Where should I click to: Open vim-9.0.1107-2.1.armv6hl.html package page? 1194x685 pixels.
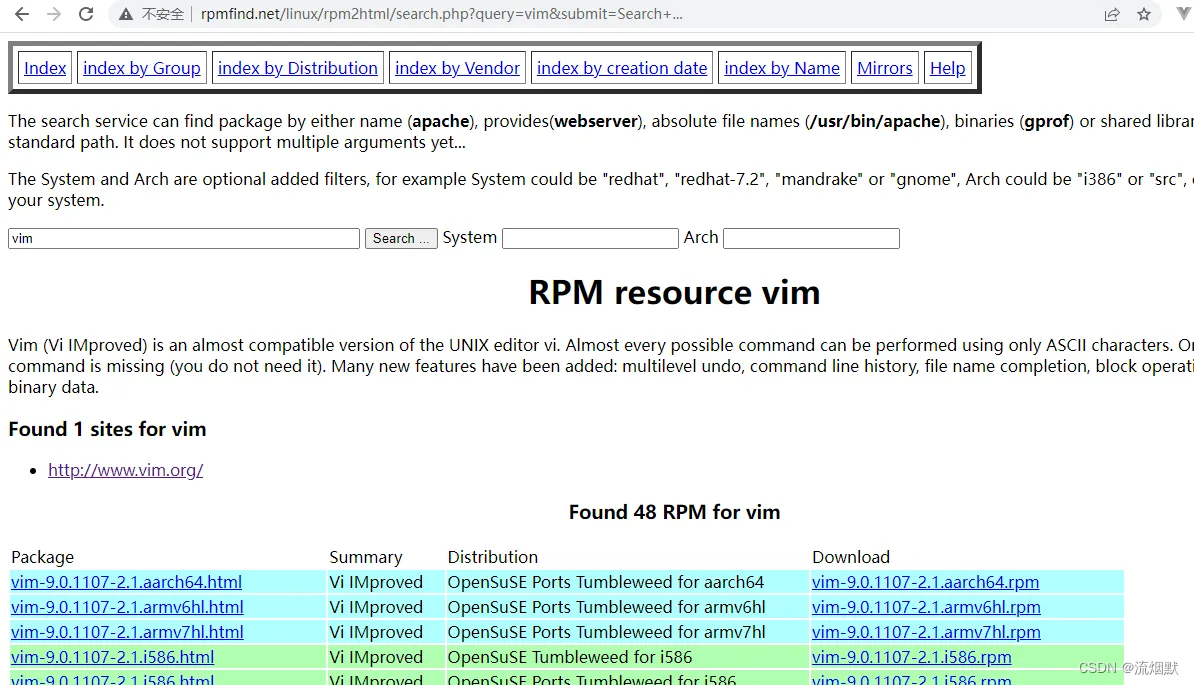pos(127,607)
